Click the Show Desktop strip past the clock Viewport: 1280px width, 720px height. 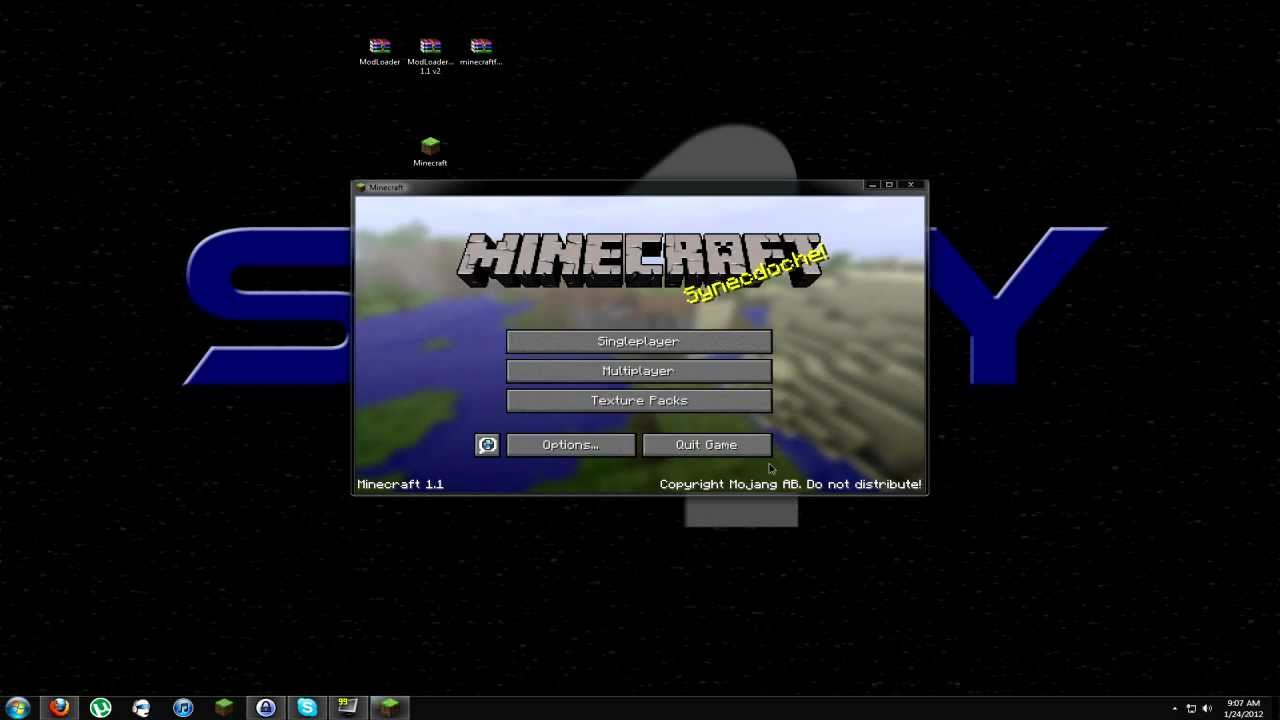point(1275,708)
